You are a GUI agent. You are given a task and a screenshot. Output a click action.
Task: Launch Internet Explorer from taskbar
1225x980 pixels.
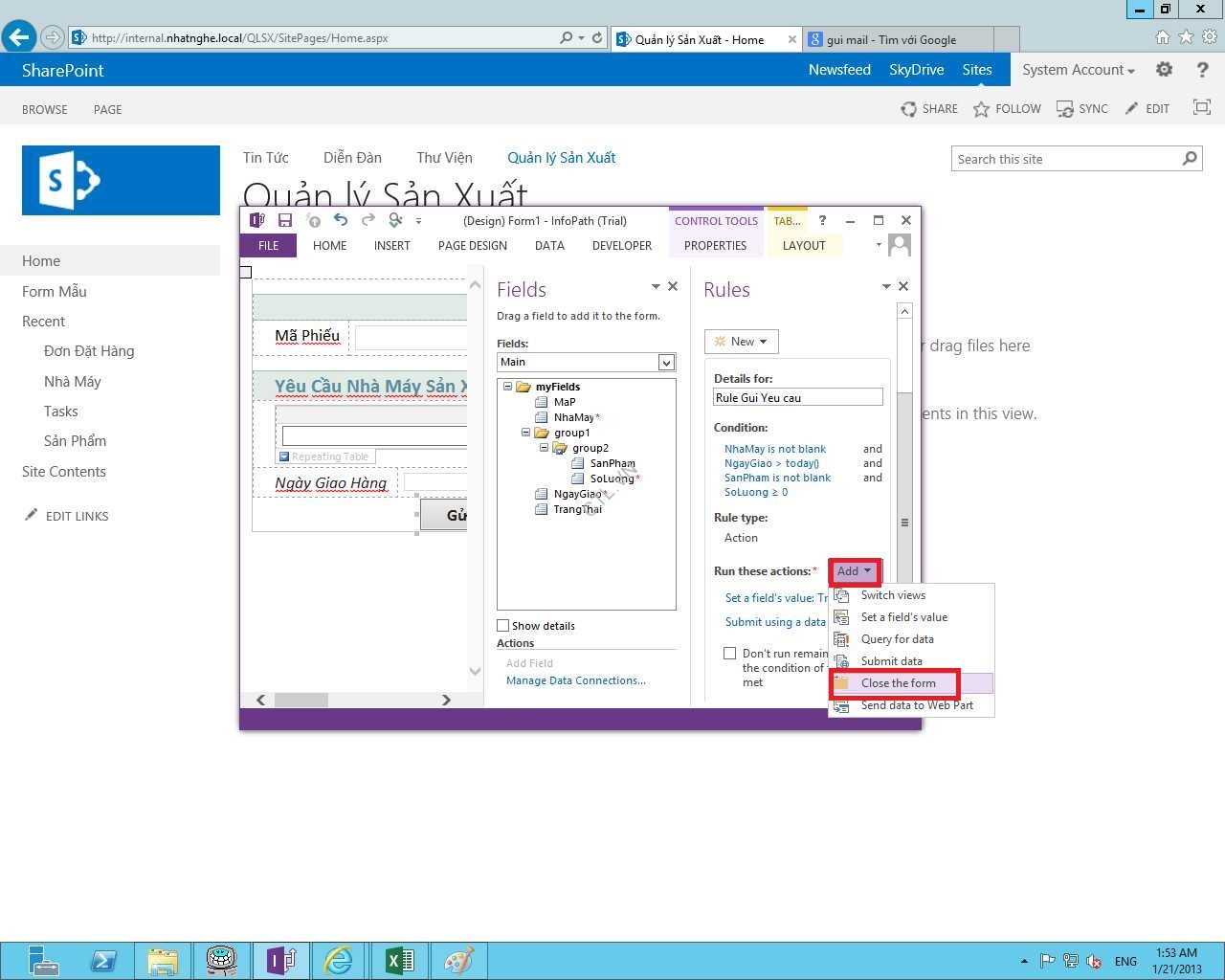point(339,960)
